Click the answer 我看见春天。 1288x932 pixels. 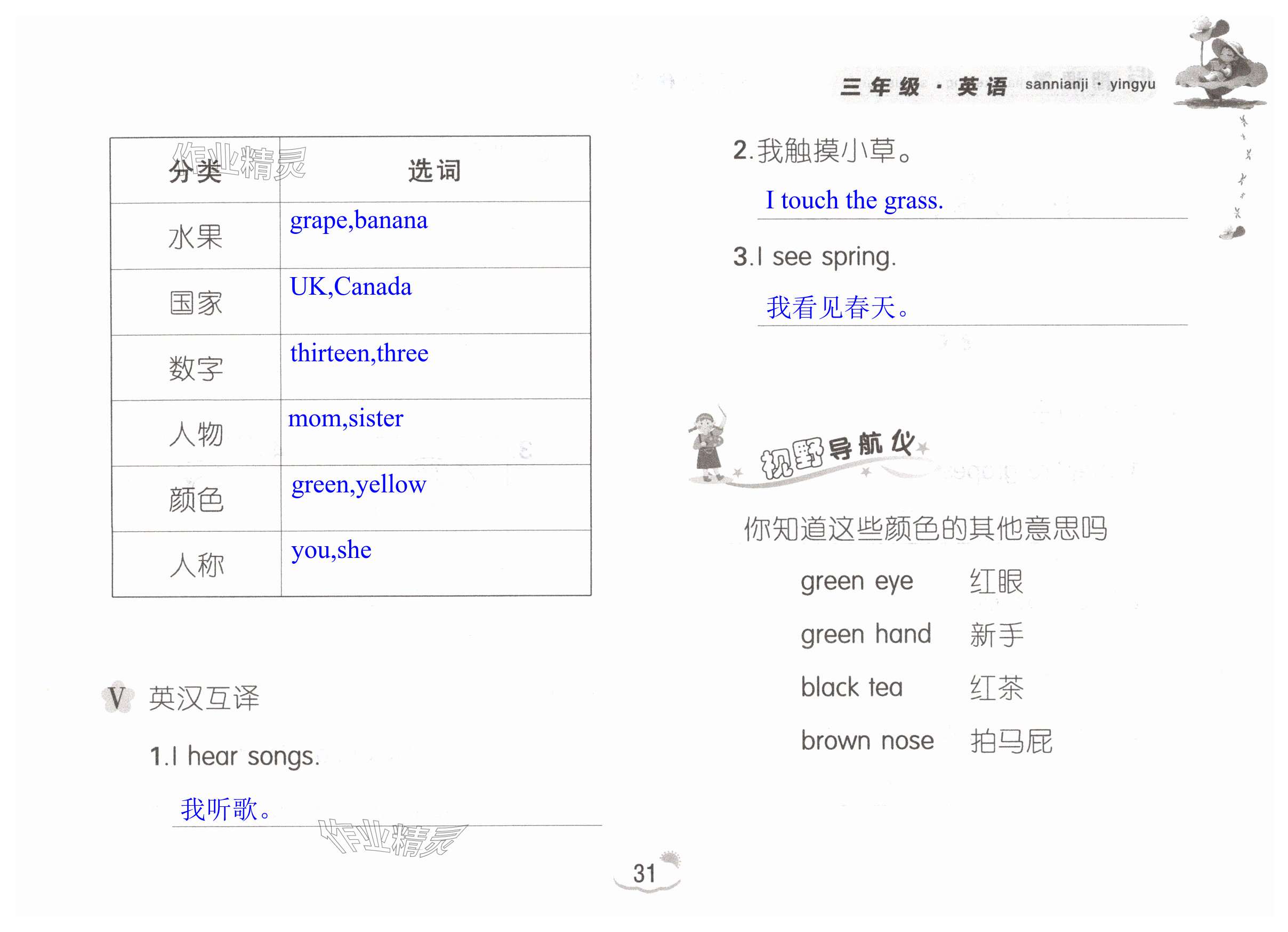[x=838, y=307]
